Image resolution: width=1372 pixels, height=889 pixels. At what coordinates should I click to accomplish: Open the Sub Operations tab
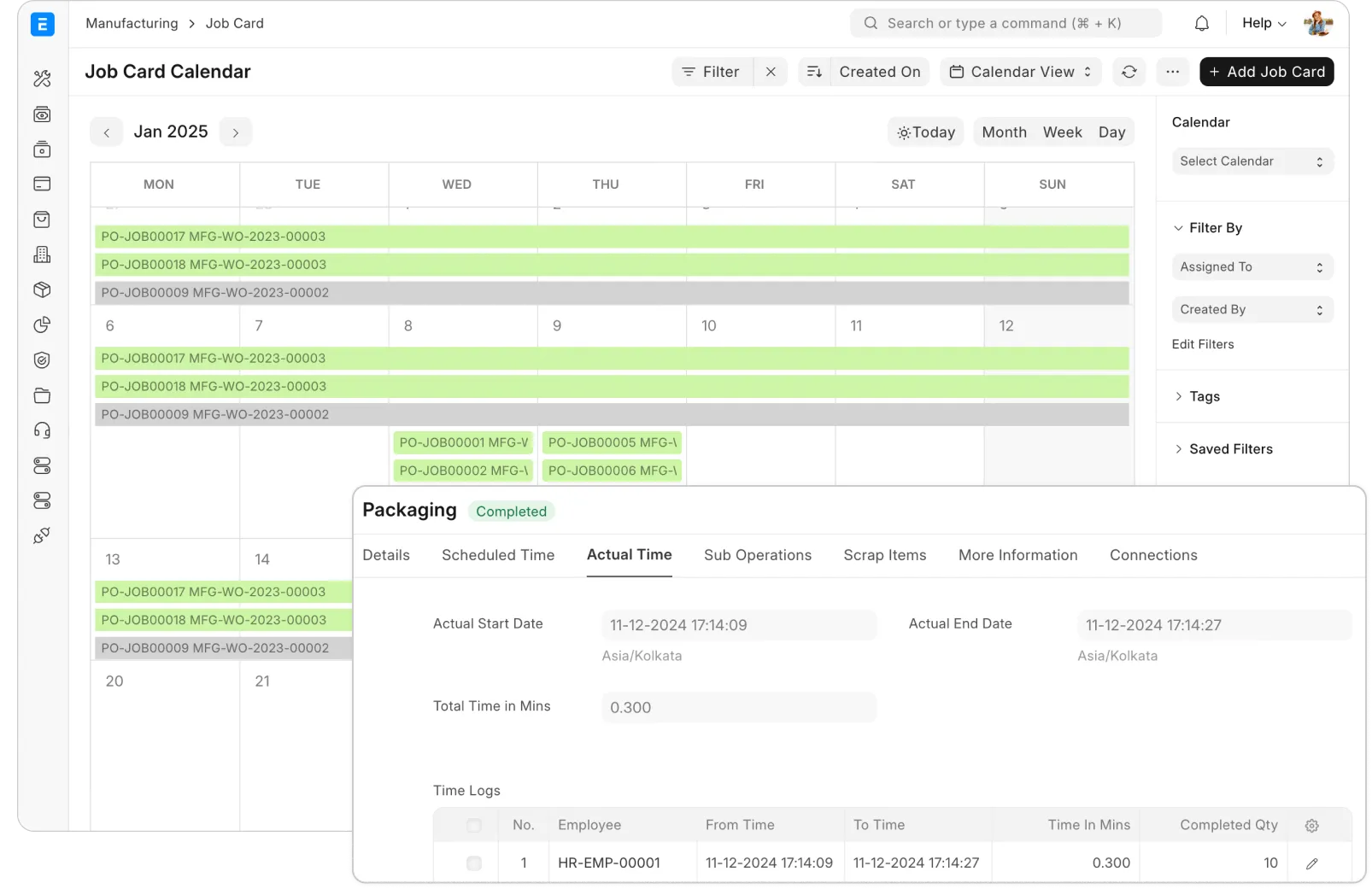click(x=757, y=555)
